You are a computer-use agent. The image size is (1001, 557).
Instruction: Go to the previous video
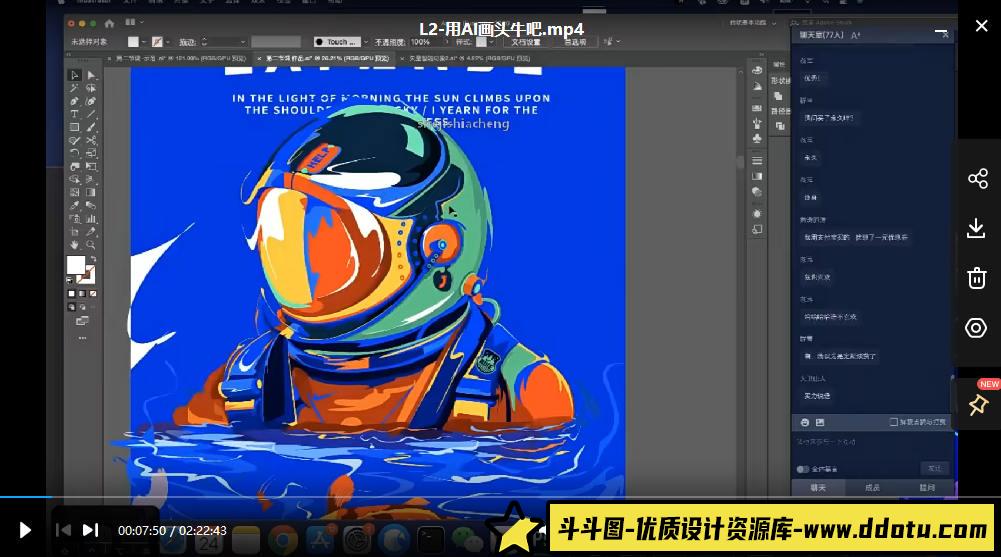click(x=63, y=530)
